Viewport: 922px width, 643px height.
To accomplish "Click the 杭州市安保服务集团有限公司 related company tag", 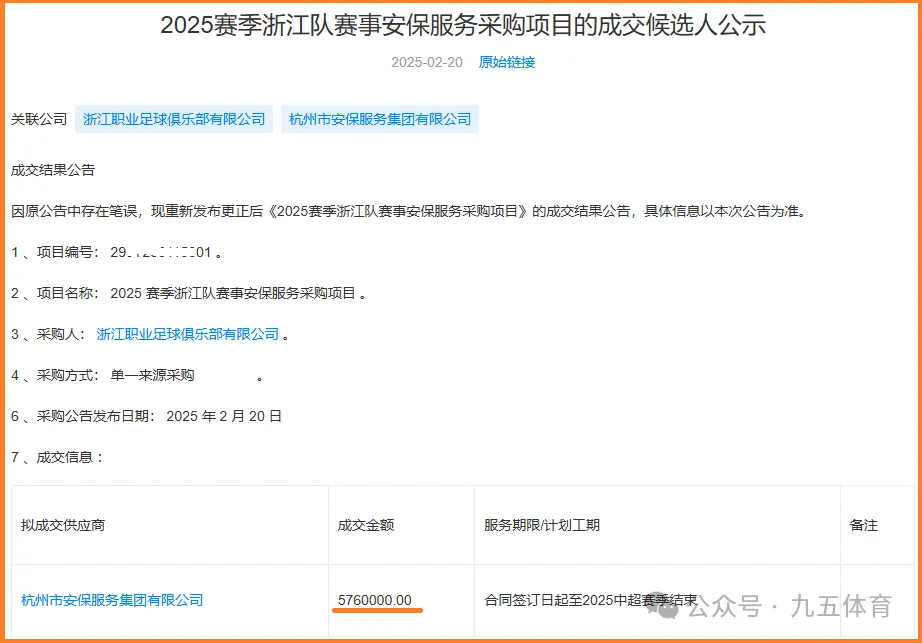I will point(380,119).
